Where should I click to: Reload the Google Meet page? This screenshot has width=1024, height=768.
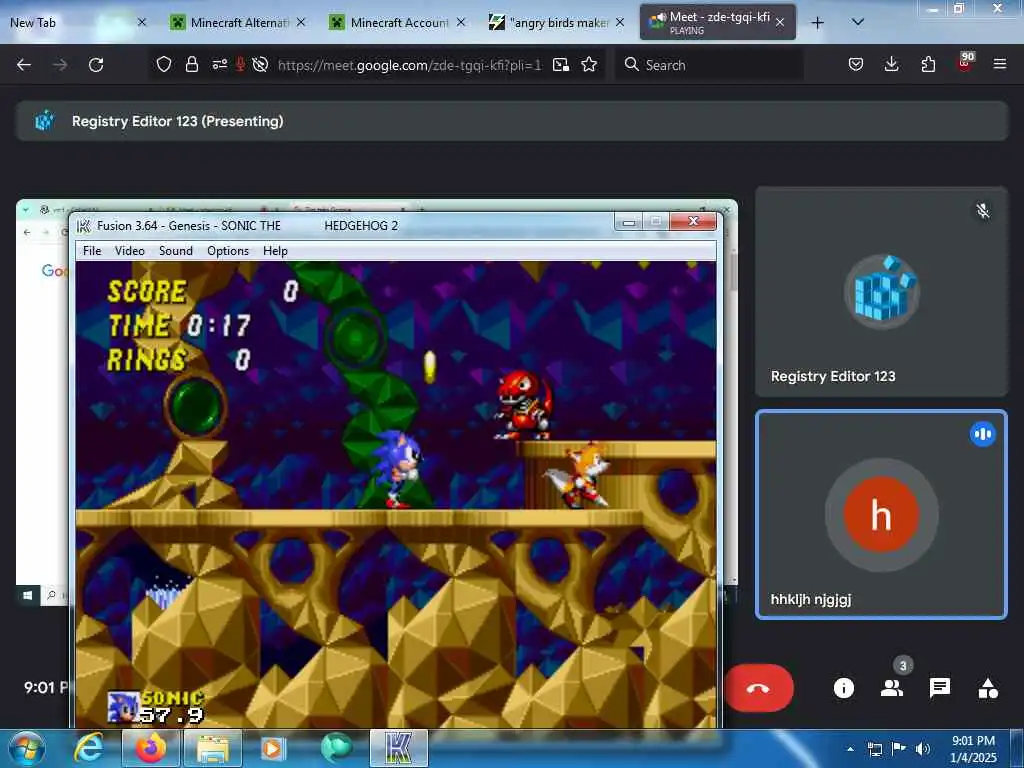[x=96, y=65]
